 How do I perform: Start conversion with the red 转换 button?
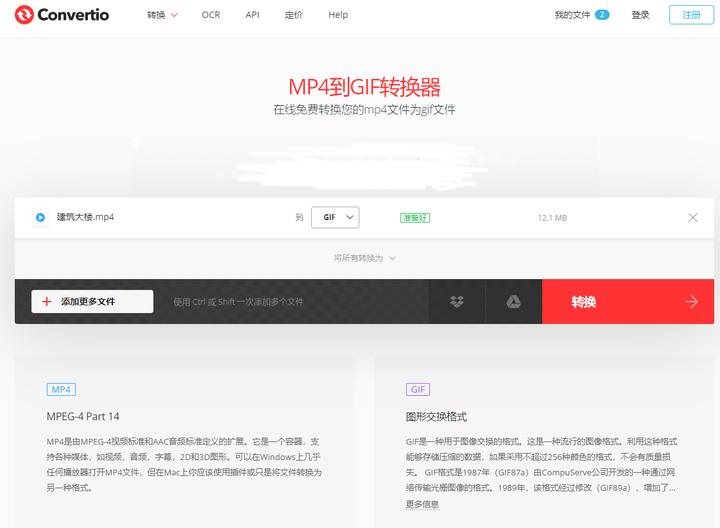pyautogui.click(x=628, y=302)
